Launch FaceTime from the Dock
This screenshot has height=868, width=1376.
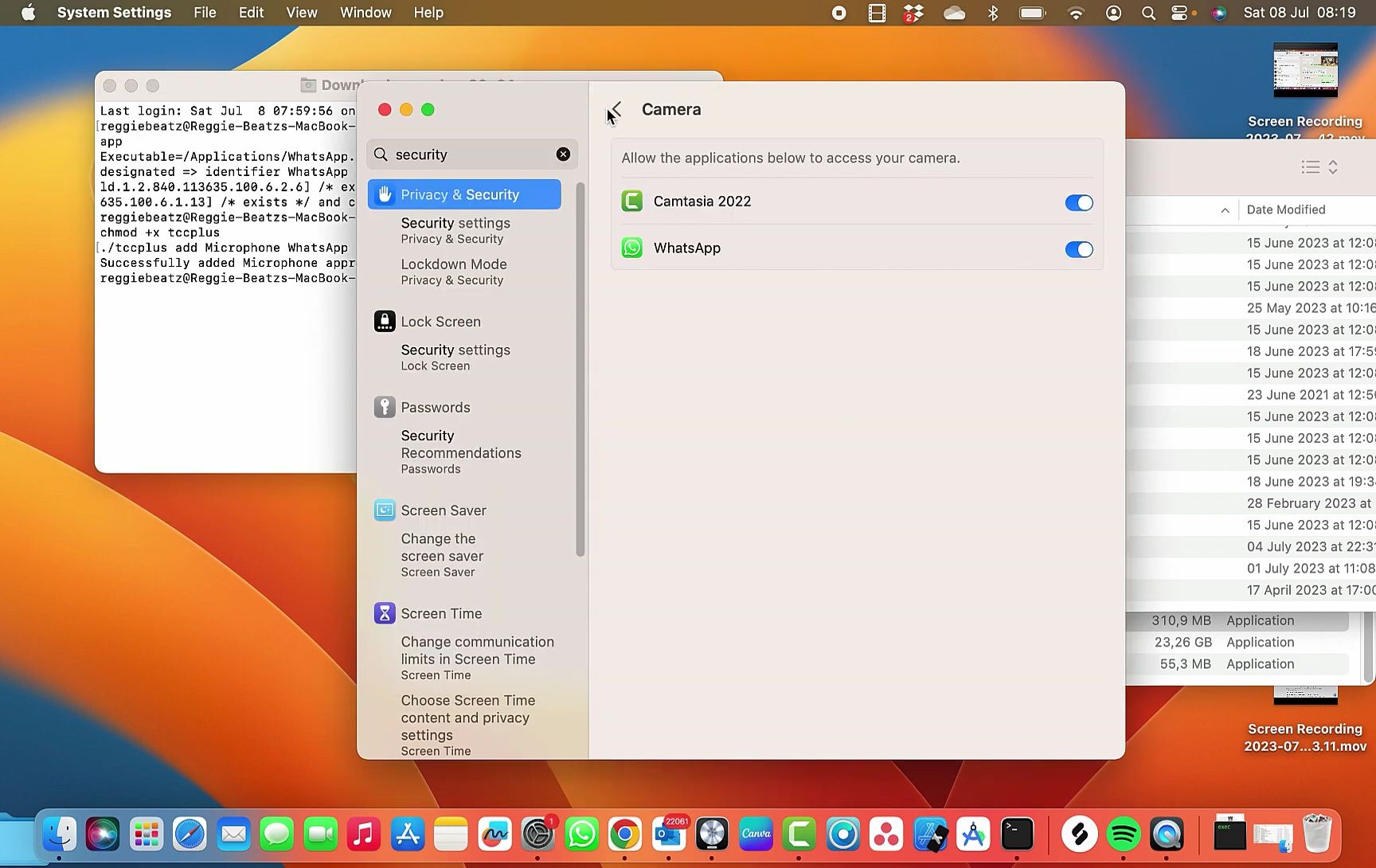point(320,835)
